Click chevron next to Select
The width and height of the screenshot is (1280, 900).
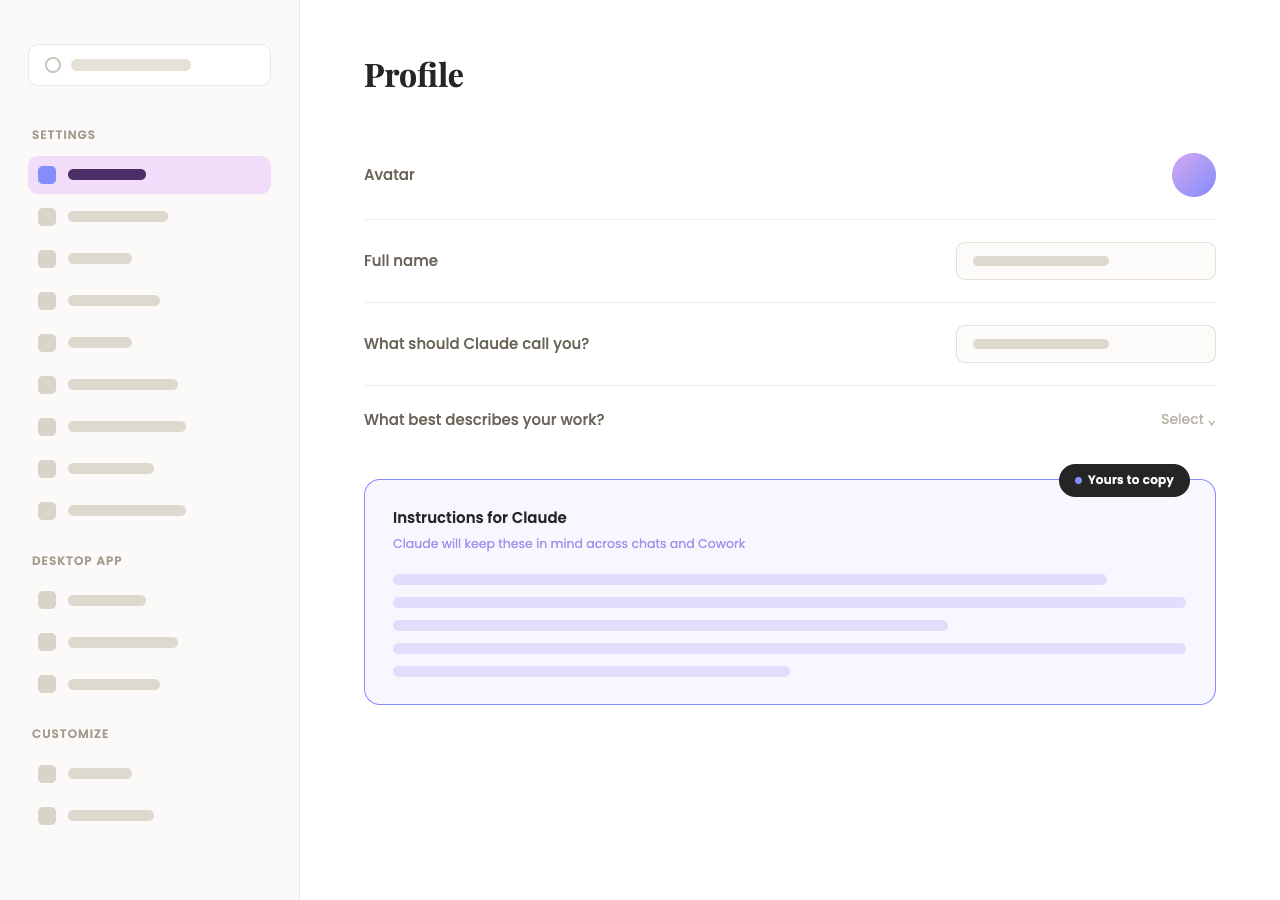pos(1211,422)
